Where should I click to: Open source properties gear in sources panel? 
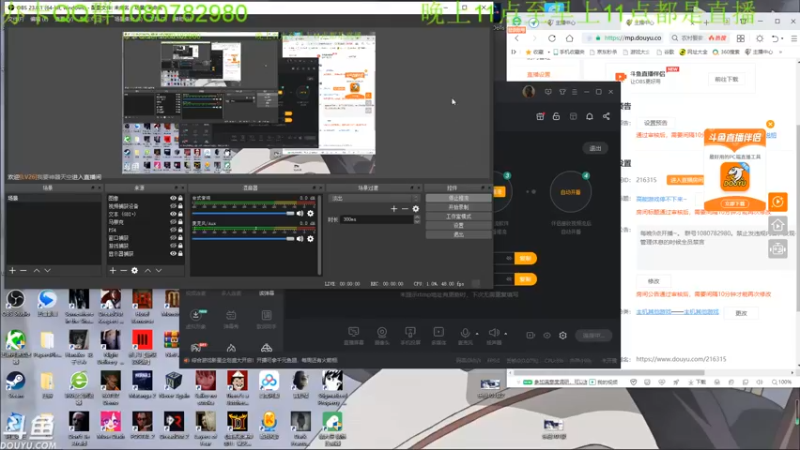pyautogui.click(x=135, y=270)
